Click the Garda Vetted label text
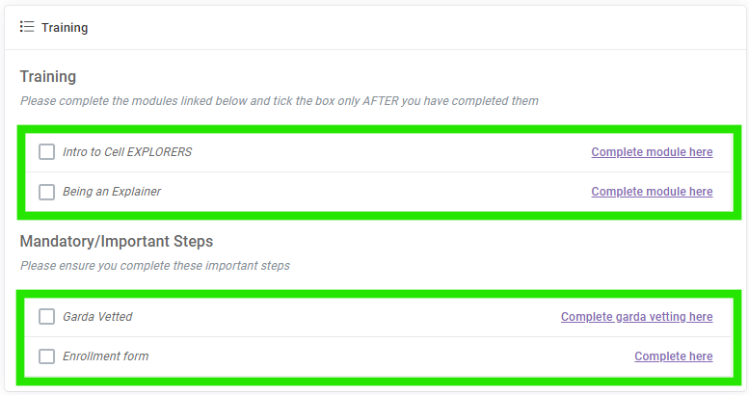Viewport: 749px width, 395px height. tap(97, 317)
